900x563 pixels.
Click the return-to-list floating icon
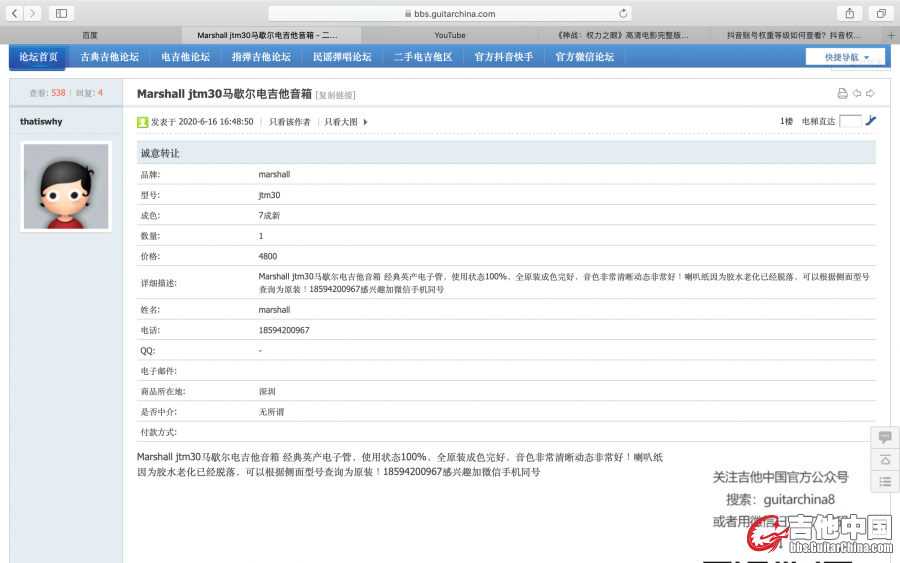click(885, 482)
